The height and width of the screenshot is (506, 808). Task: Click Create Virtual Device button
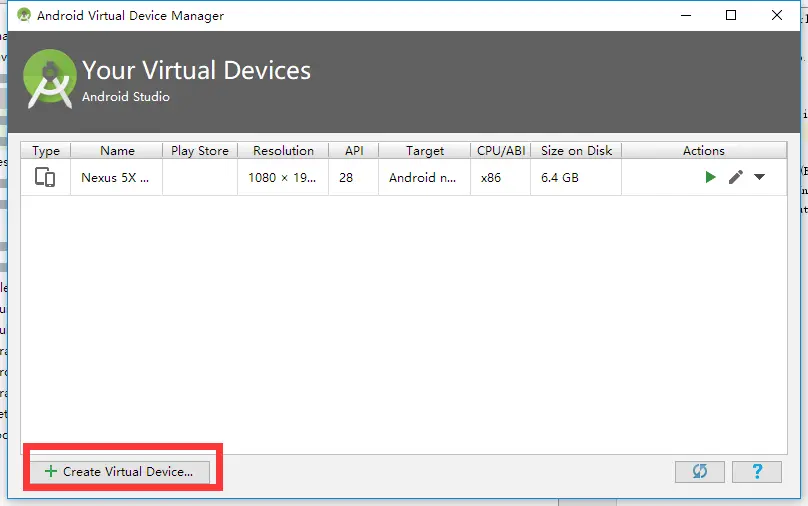(x=120, y=471)
